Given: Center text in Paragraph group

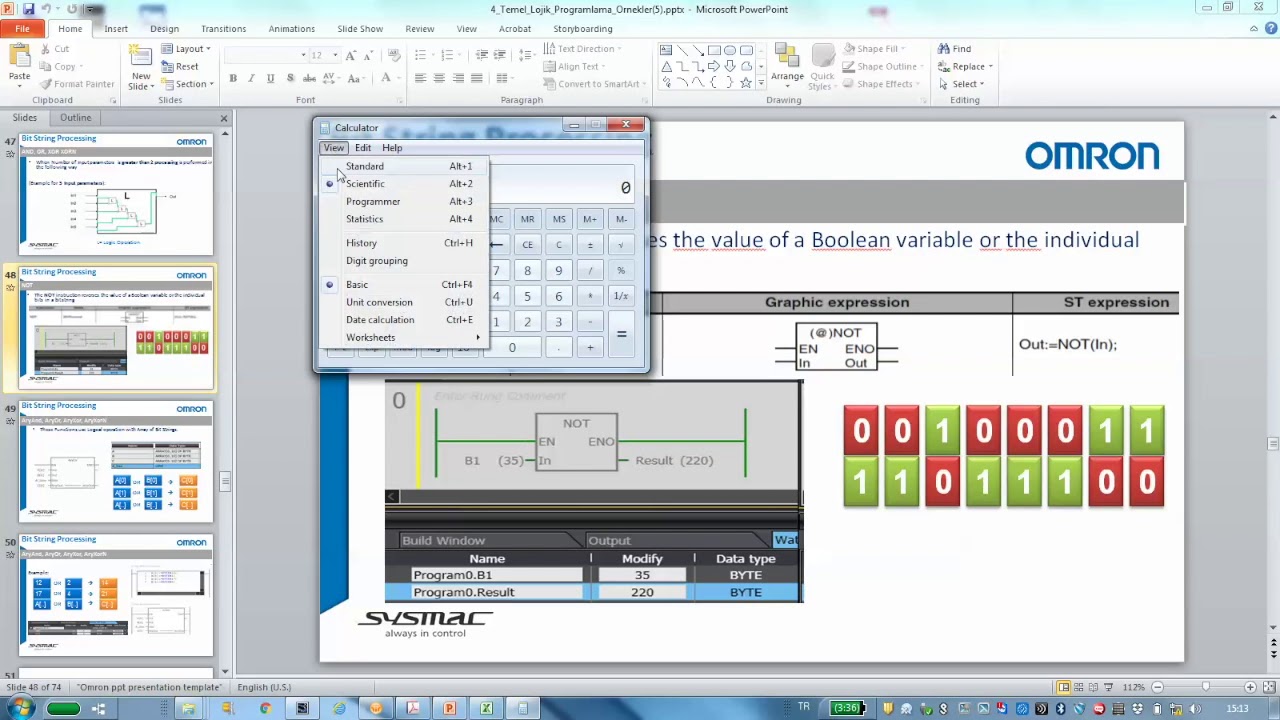Looking at the screenshot, I should click(439, 78).
